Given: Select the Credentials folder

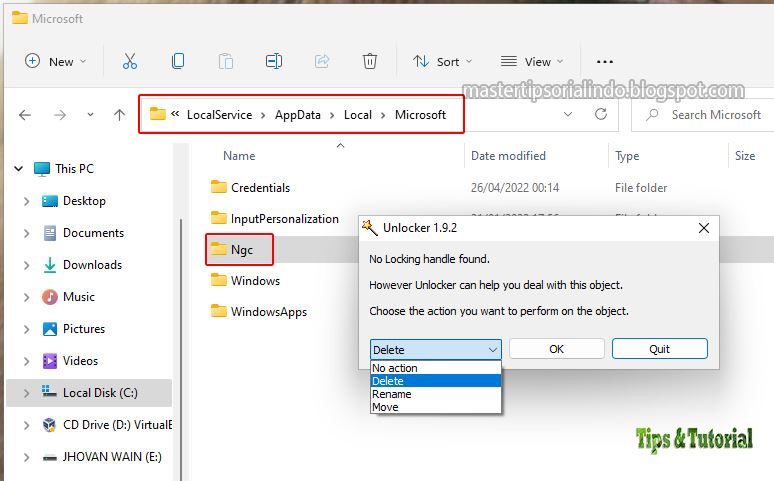Looking at the screenshot, I should coord(250,188).
